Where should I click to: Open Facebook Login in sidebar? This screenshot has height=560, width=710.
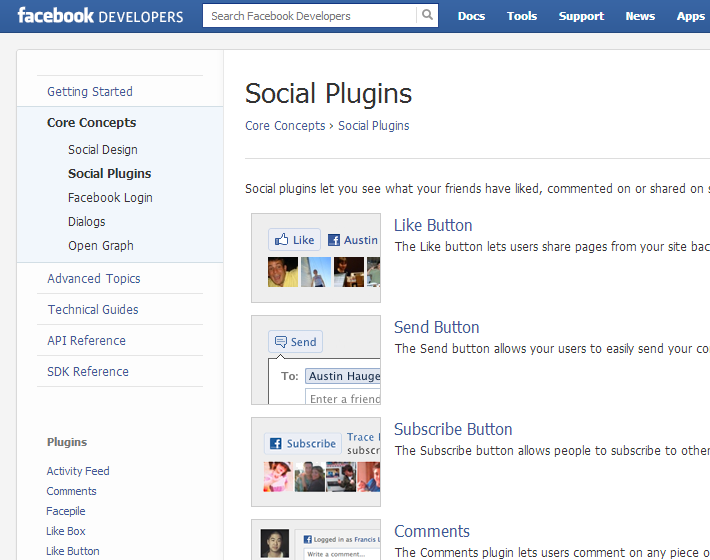click(x=110, y=198)
